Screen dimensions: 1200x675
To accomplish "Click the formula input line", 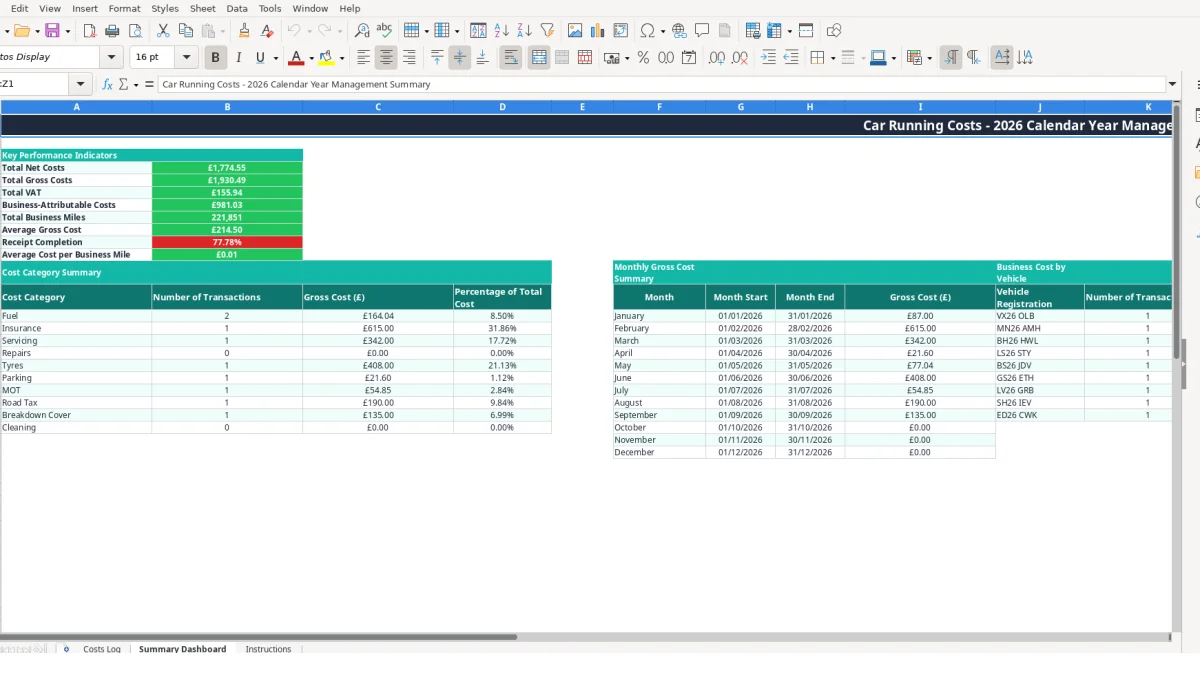I will point(662,84).
